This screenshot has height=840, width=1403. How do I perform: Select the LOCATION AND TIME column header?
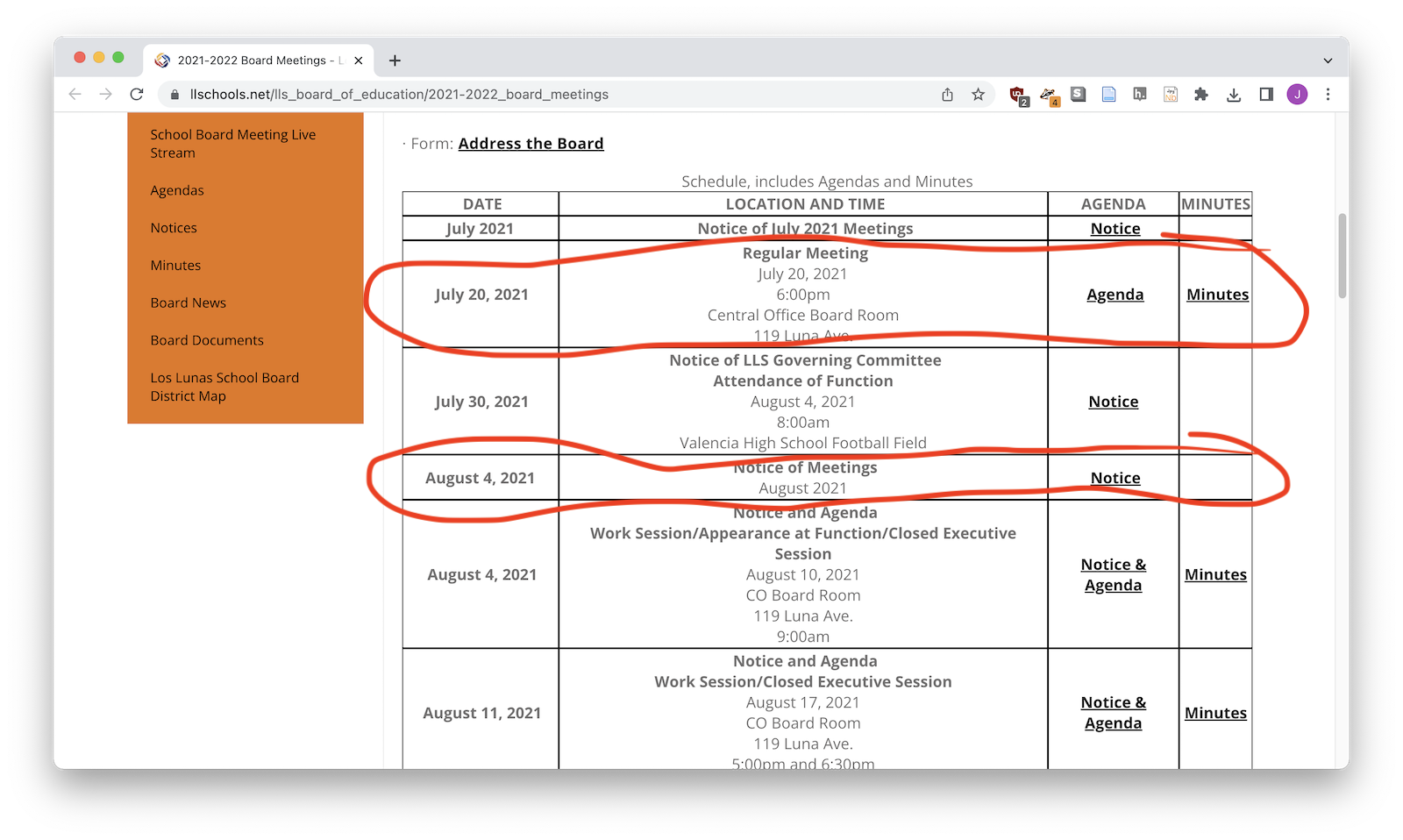[x=805, y=204]
